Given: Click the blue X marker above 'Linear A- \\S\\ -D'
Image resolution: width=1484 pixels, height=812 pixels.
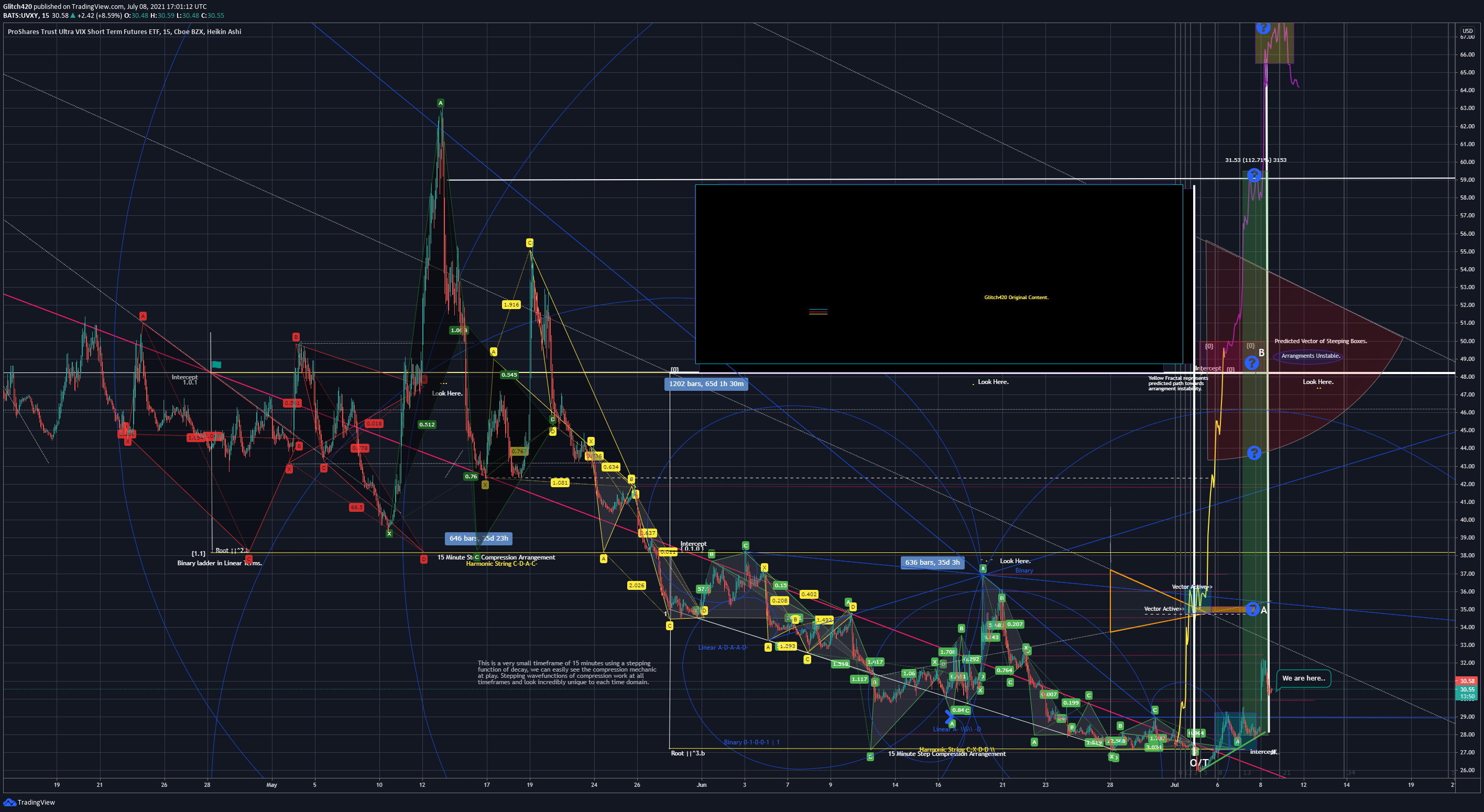Looking at the screenshot, I should 950,718.
